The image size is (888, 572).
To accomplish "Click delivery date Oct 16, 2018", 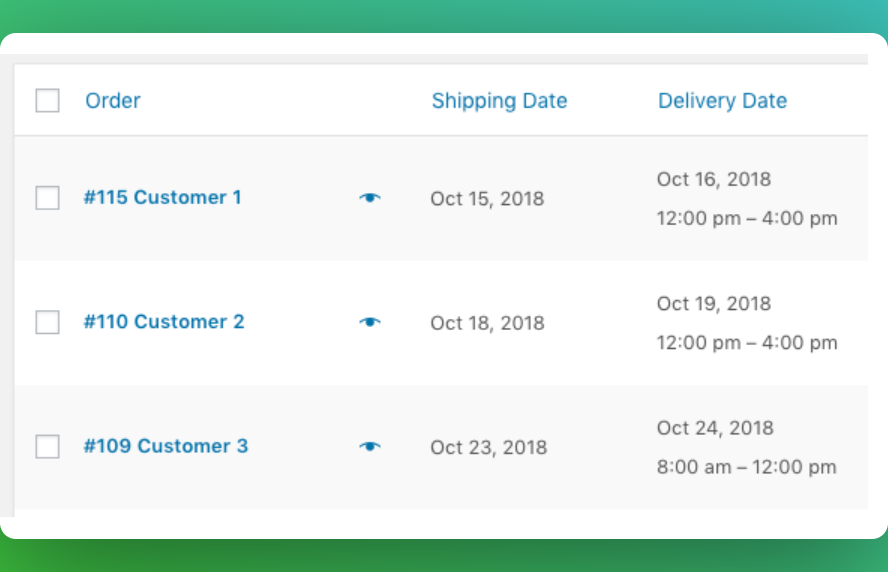I will point(714,180).
